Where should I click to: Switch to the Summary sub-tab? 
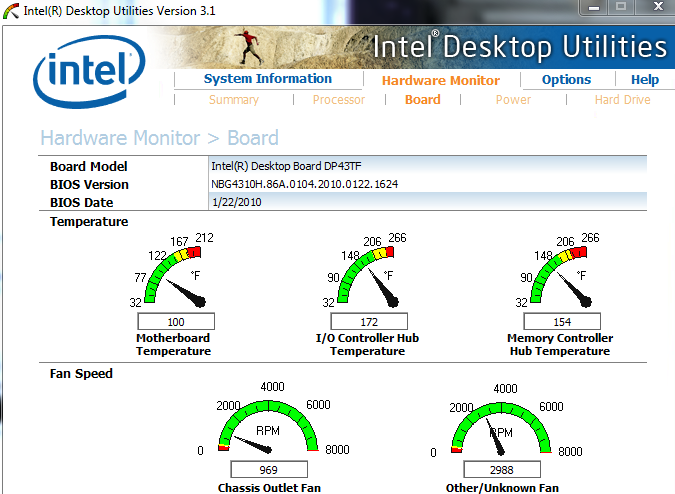click(x=234, y=100)
